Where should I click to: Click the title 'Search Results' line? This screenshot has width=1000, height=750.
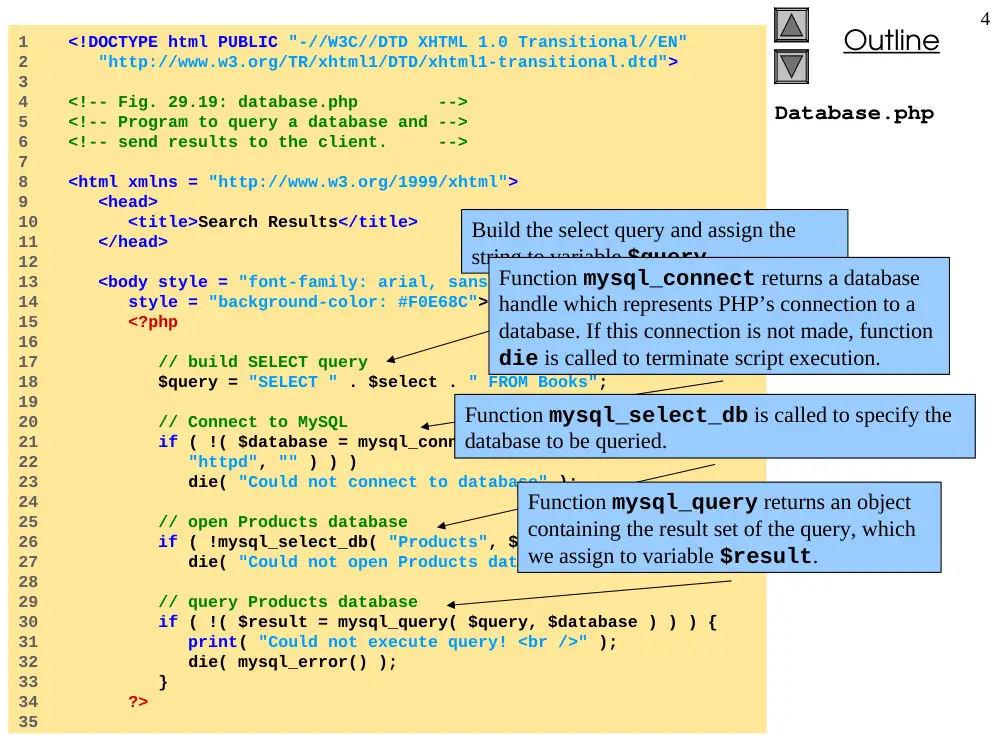[x=273, y=222]
